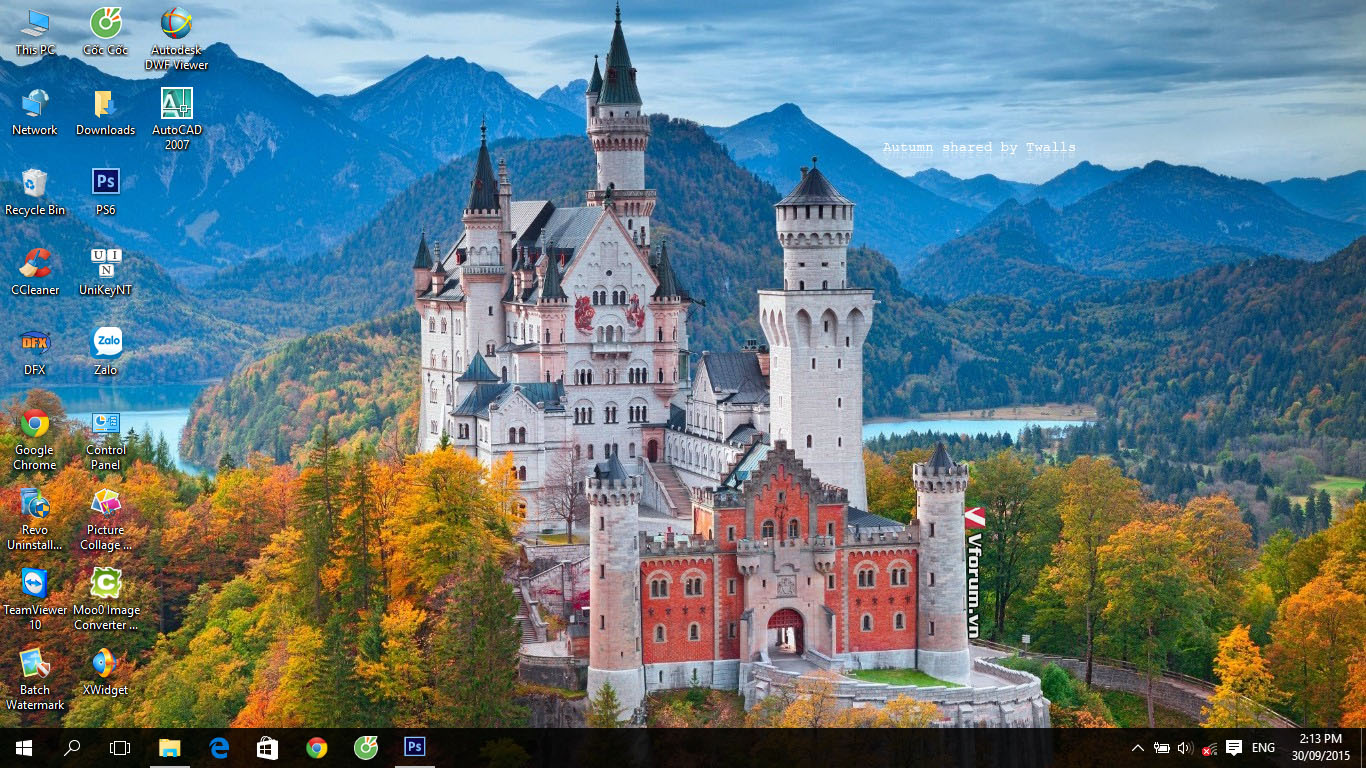Select the TeamViewer 10 desktop shortcut
Screen dimensions: 1366x768
click(x=35, y=599)
